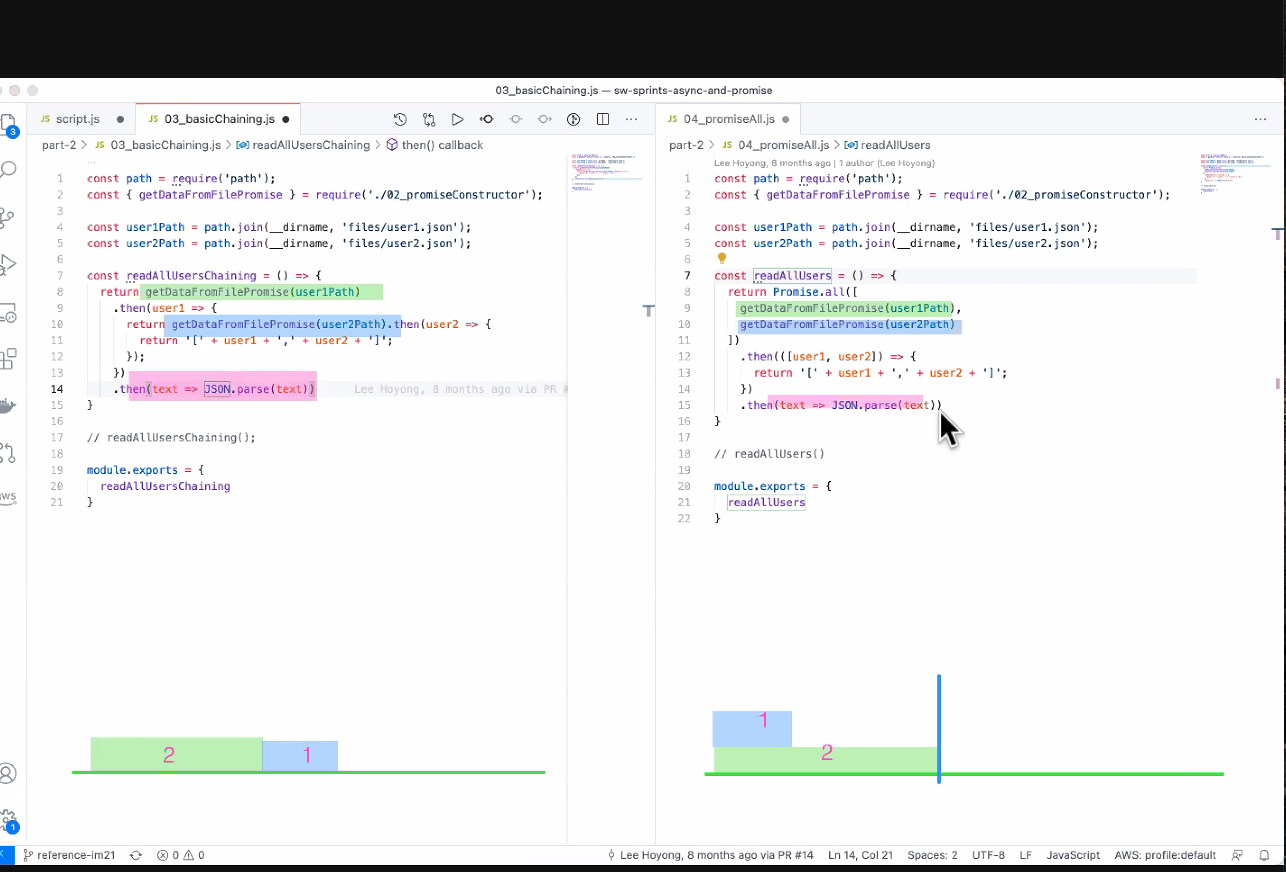Image resolution: width=1286 pixels, height=872 pixels.
Task: Click the feedback icon in the status bar
Action: tap(1238, 855)
